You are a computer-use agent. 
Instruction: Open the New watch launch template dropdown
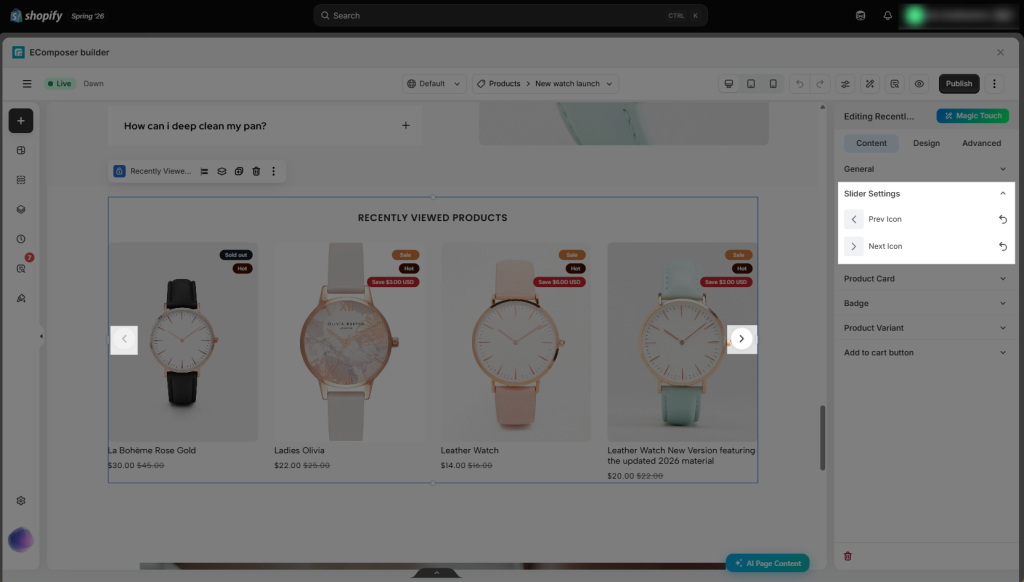click(573, 84)
